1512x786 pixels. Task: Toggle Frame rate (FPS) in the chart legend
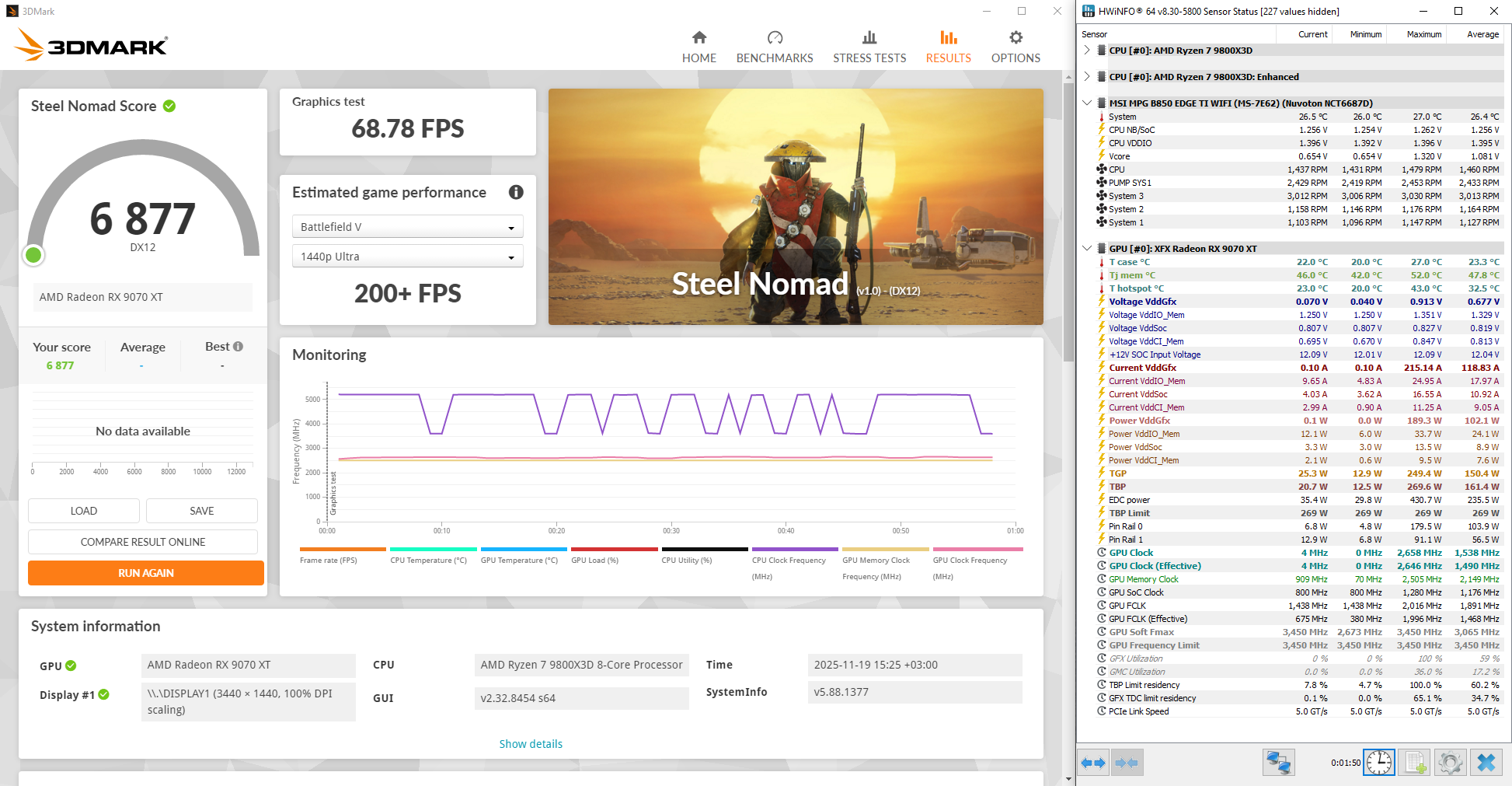[x=343, y=555]
